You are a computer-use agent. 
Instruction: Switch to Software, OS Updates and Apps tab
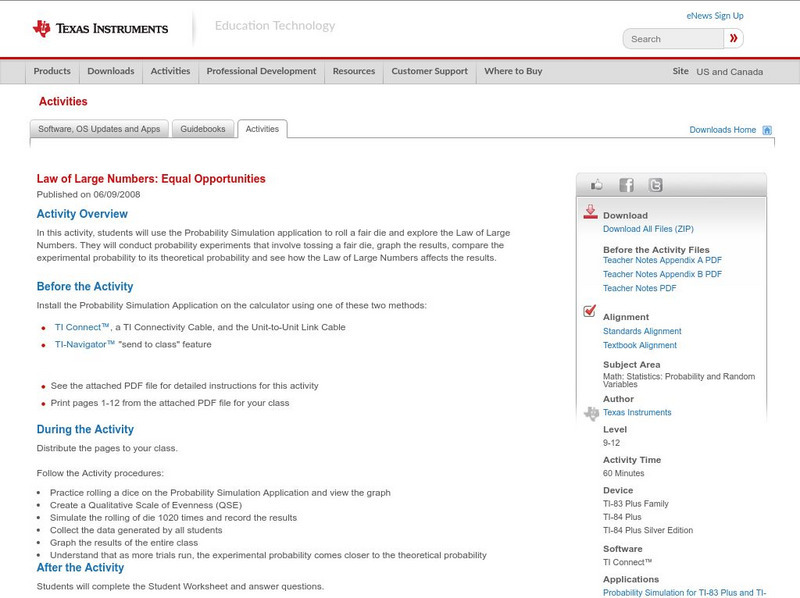(x=99, y=129)
